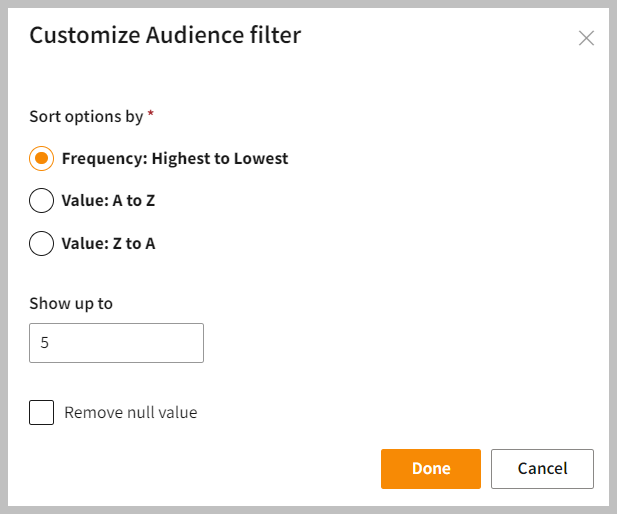This screenshot has width=617, height=514.
Task: Click the 'Value: Z to A' label text
Action: pyautogui.click(x=108, y=243)
